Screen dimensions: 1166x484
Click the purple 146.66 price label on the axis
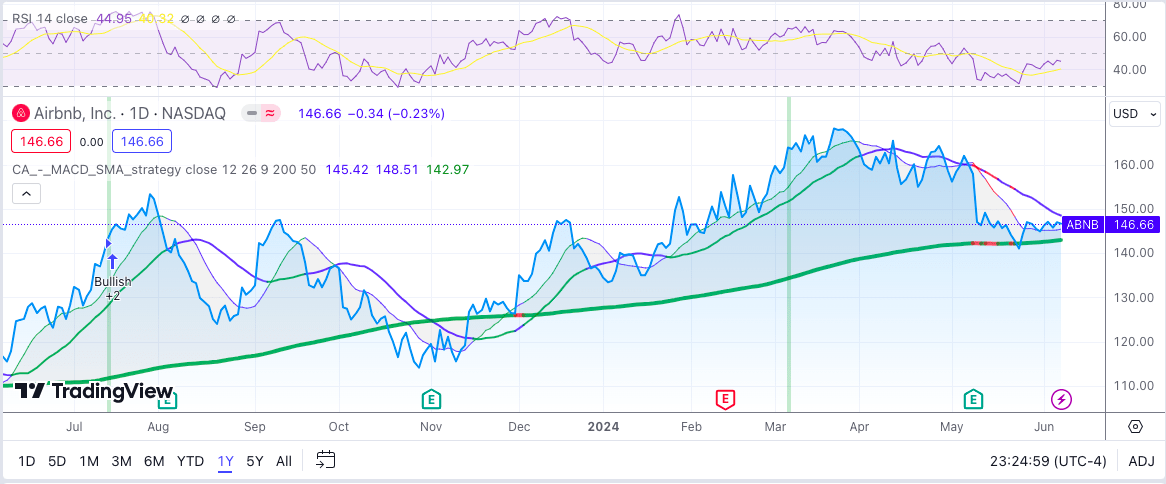(x=1133, y=225)
